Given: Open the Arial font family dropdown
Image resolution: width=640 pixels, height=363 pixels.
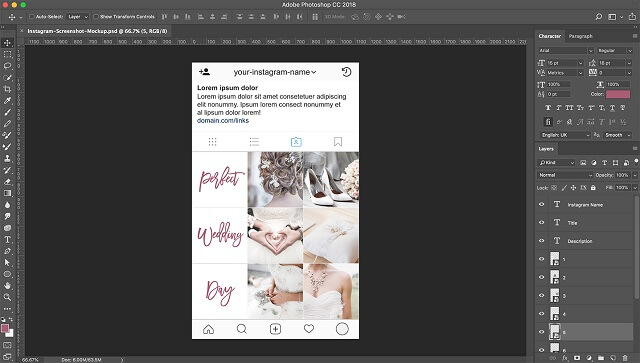Looking at the screenshot, I should [x=565, y=51].
